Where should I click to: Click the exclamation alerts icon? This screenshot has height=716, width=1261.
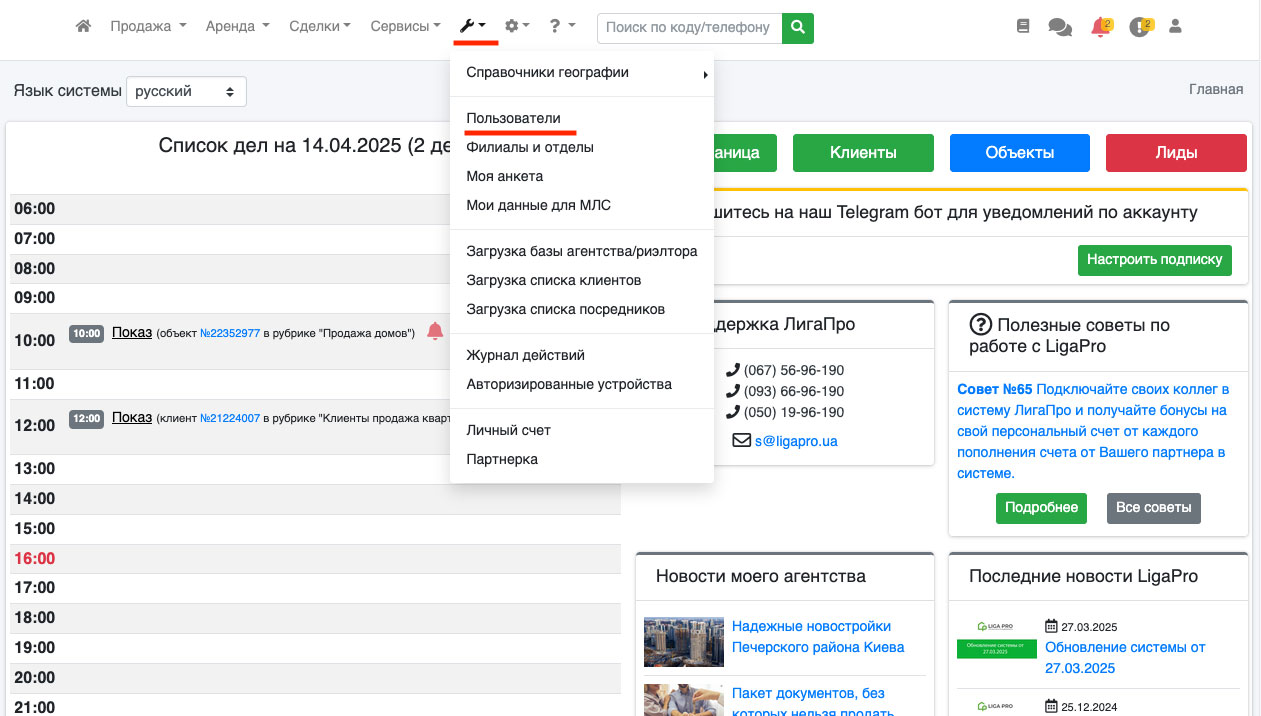[x=1139, y=28]
